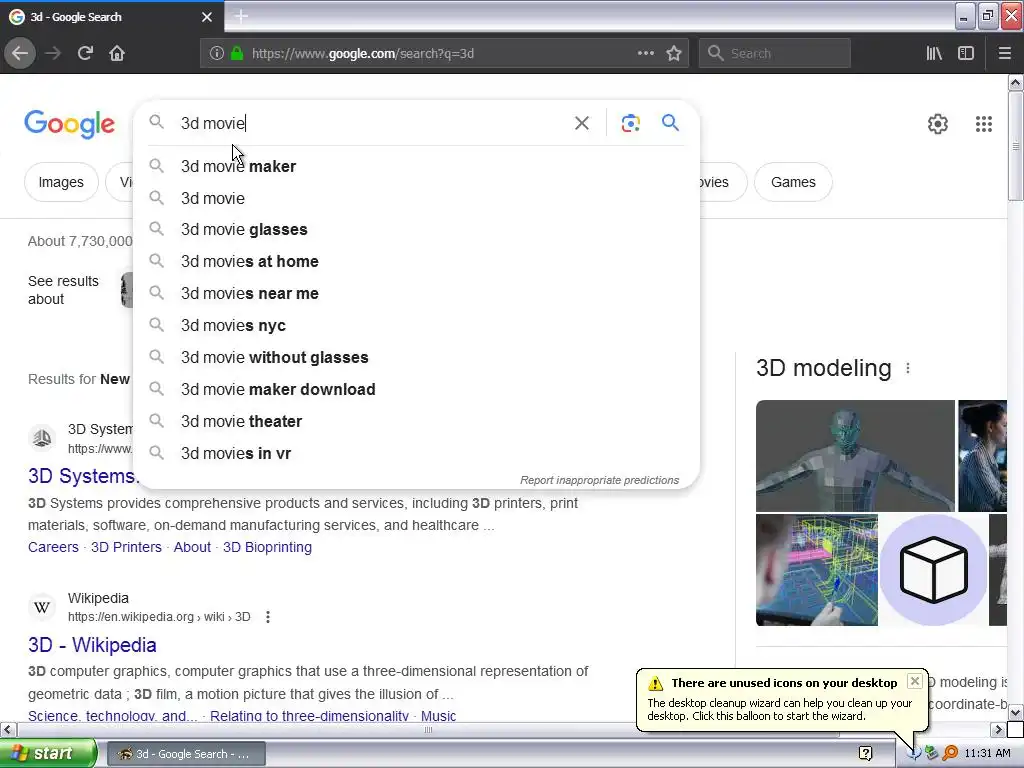Click the Firefox taskbar window button

coord(185,754)
